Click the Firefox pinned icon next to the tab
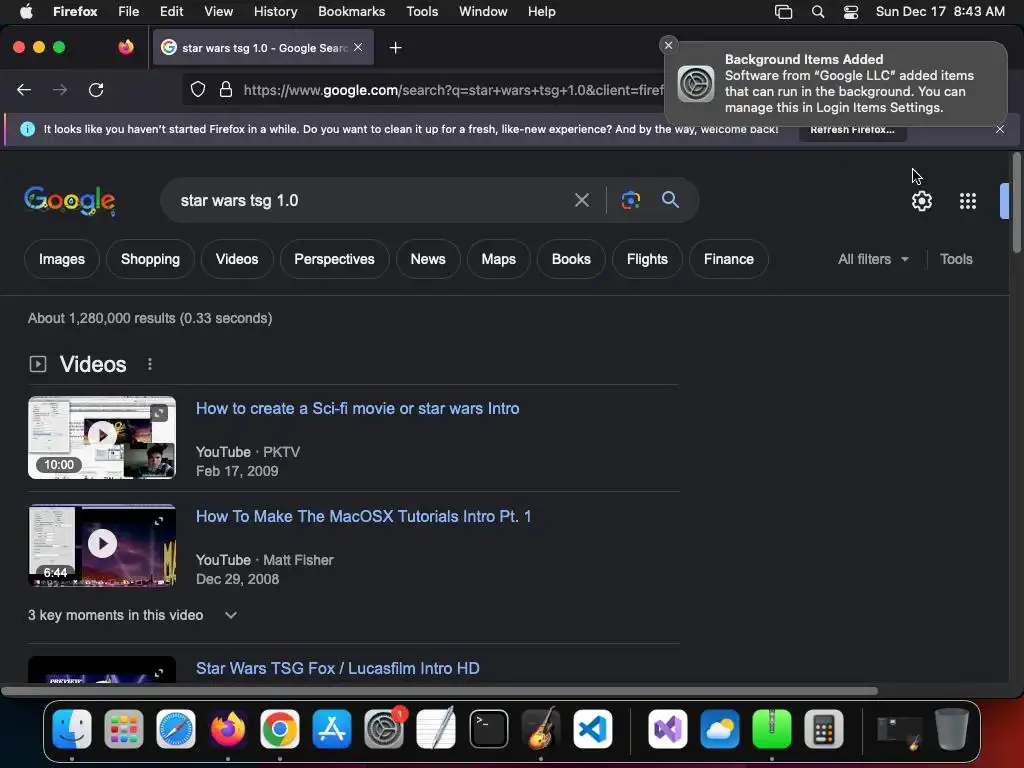 (x=126, y=47)
